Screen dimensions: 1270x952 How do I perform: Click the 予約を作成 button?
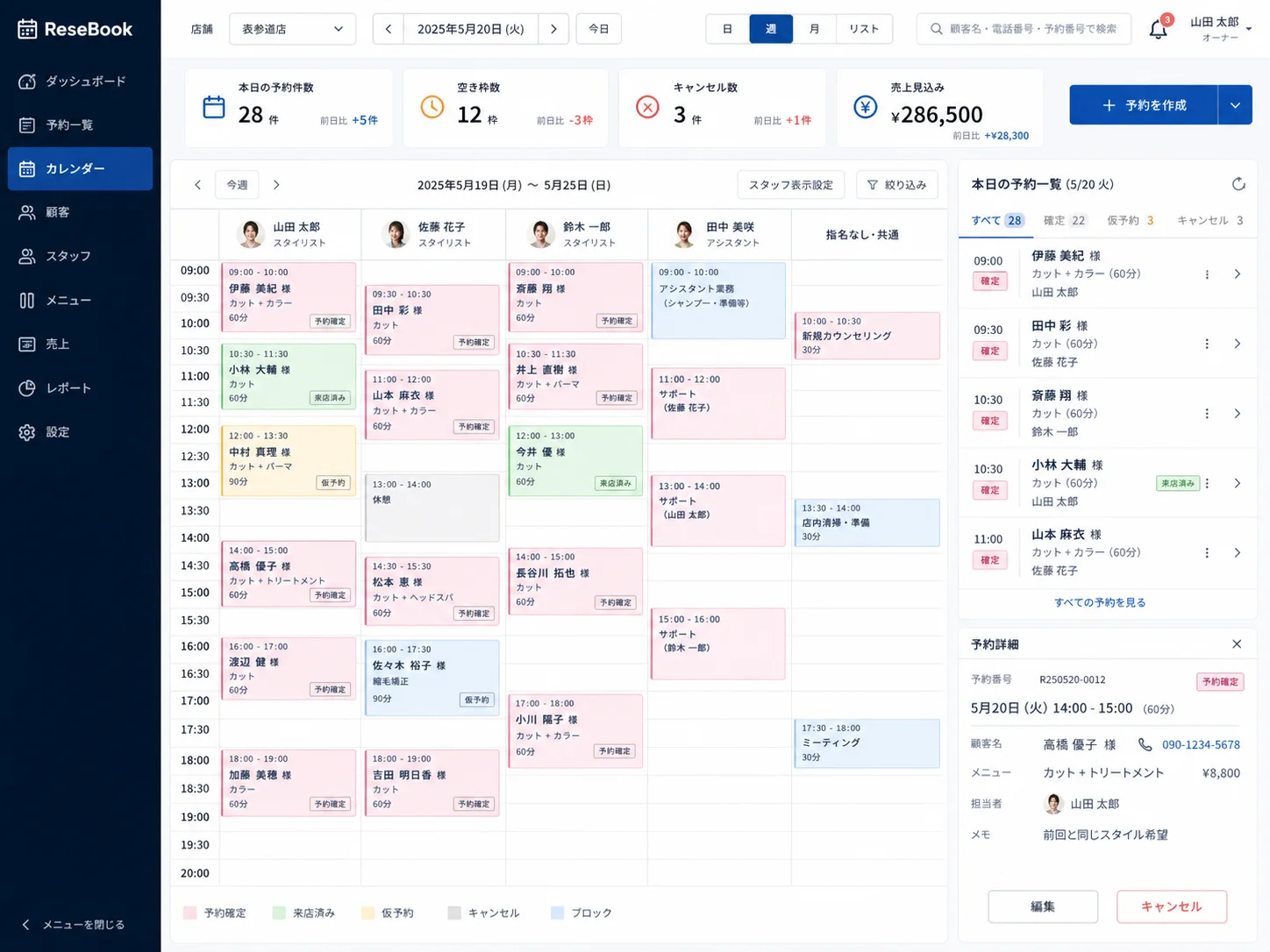tap(1144, 105)
